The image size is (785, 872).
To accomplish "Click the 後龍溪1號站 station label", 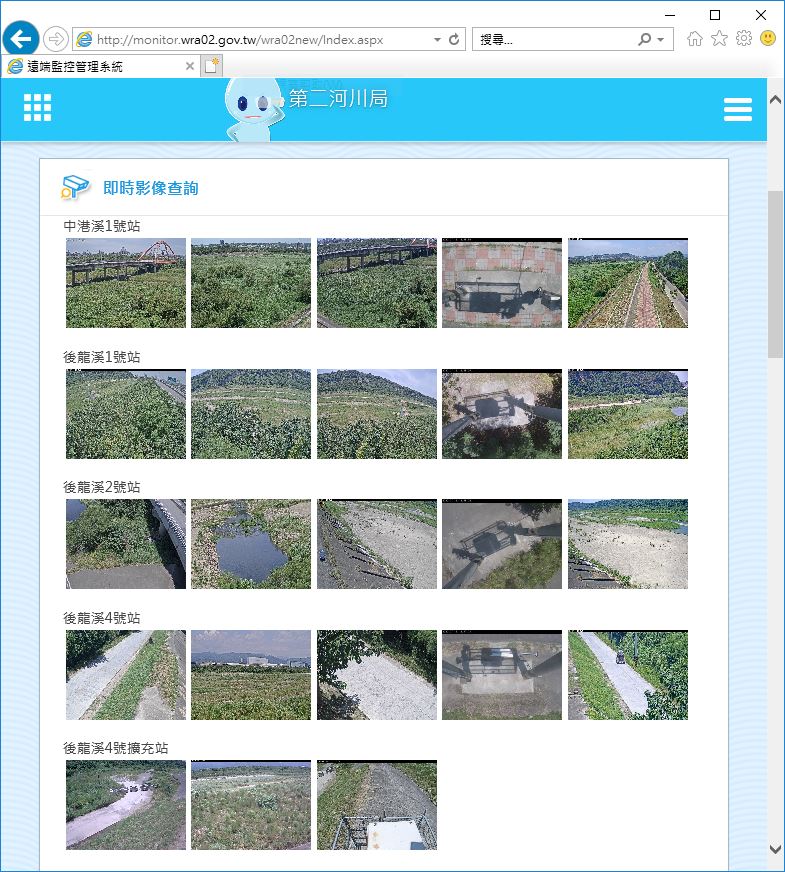I will (x=102, y=357).
